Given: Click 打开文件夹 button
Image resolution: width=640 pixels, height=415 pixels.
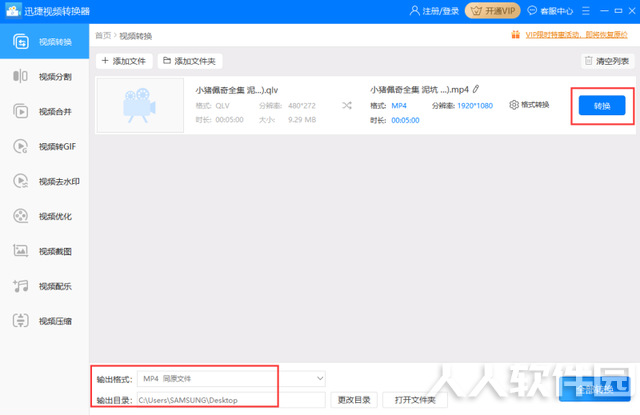Looking at the screenshot, I should [415, 400].
